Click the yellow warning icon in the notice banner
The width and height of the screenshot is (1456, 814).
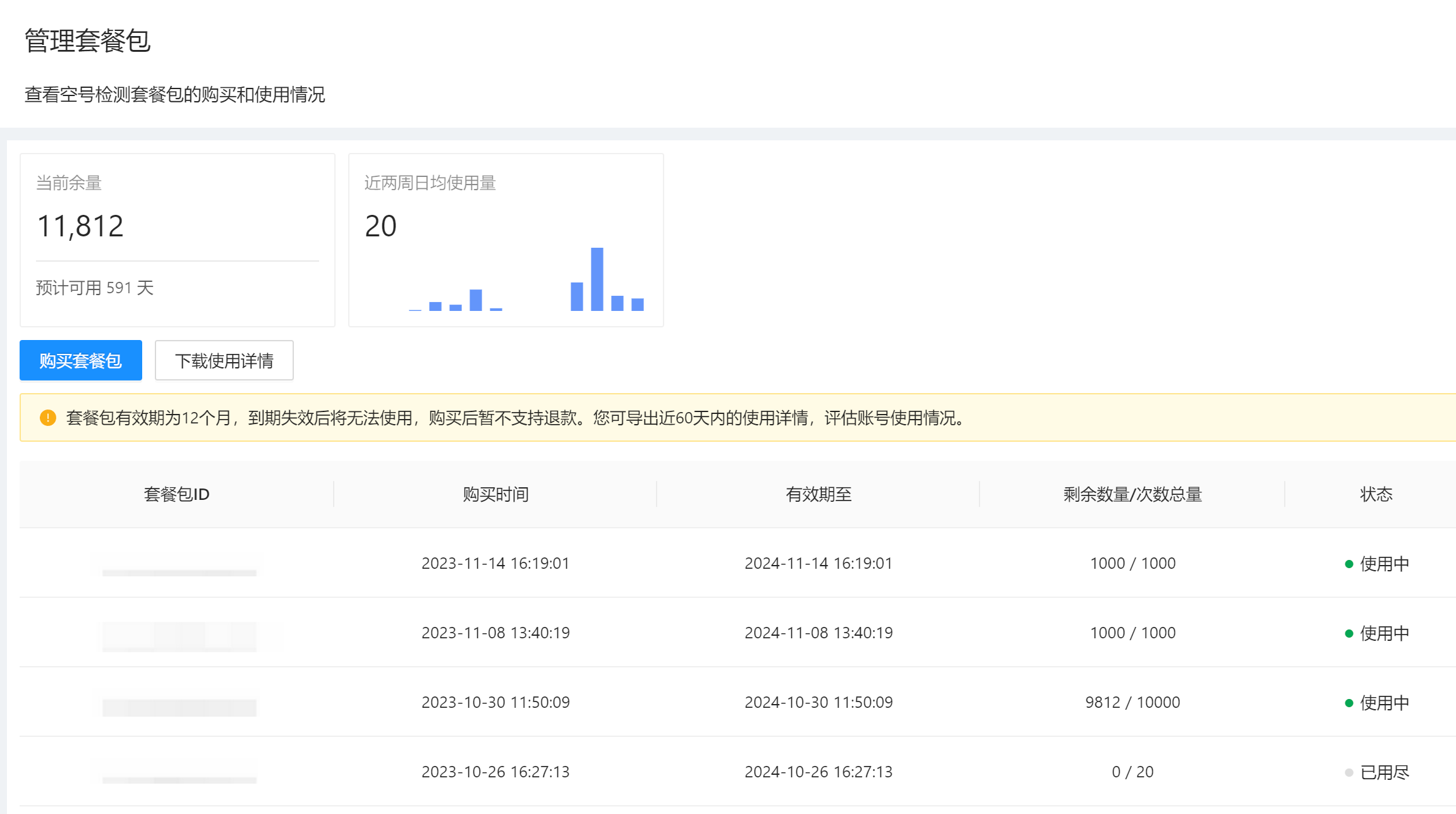48,418
